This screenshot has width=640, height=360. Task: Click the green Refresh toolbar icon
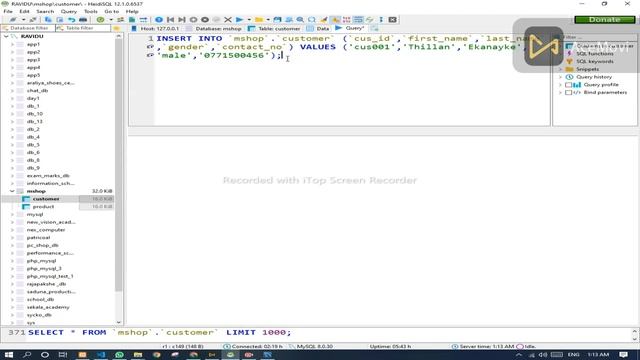pyautogui.click(x=100, y=20)
